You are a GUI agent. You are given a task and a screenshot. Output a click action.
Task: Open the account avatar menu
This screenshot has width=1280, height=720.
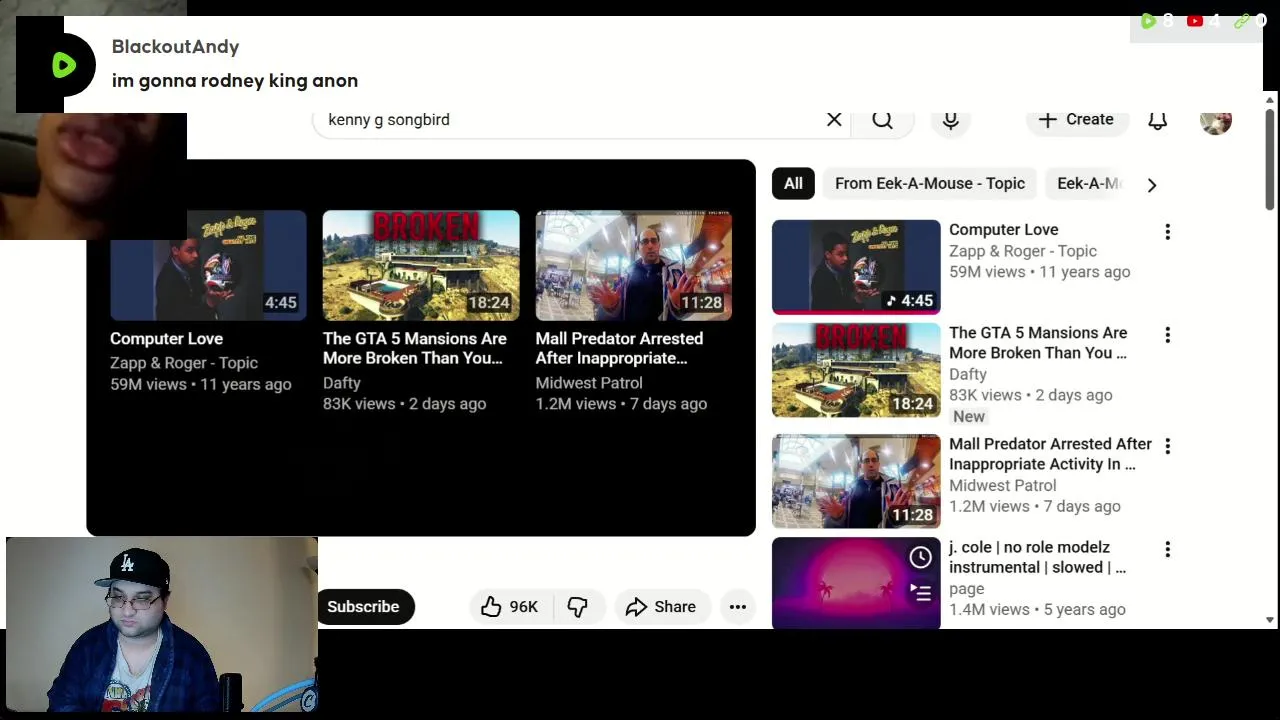tap(1216, 121)
